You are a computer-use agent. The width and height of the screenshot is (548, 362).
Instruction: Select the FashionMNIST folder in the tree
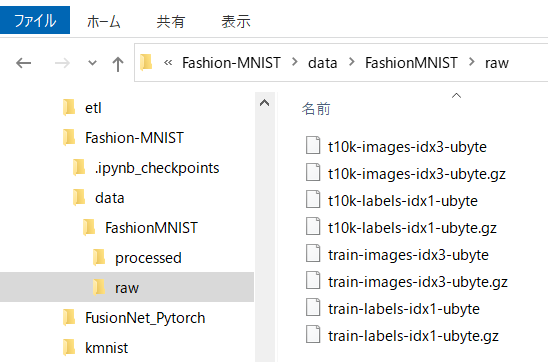pyautogui.click(x=151, y=228)
